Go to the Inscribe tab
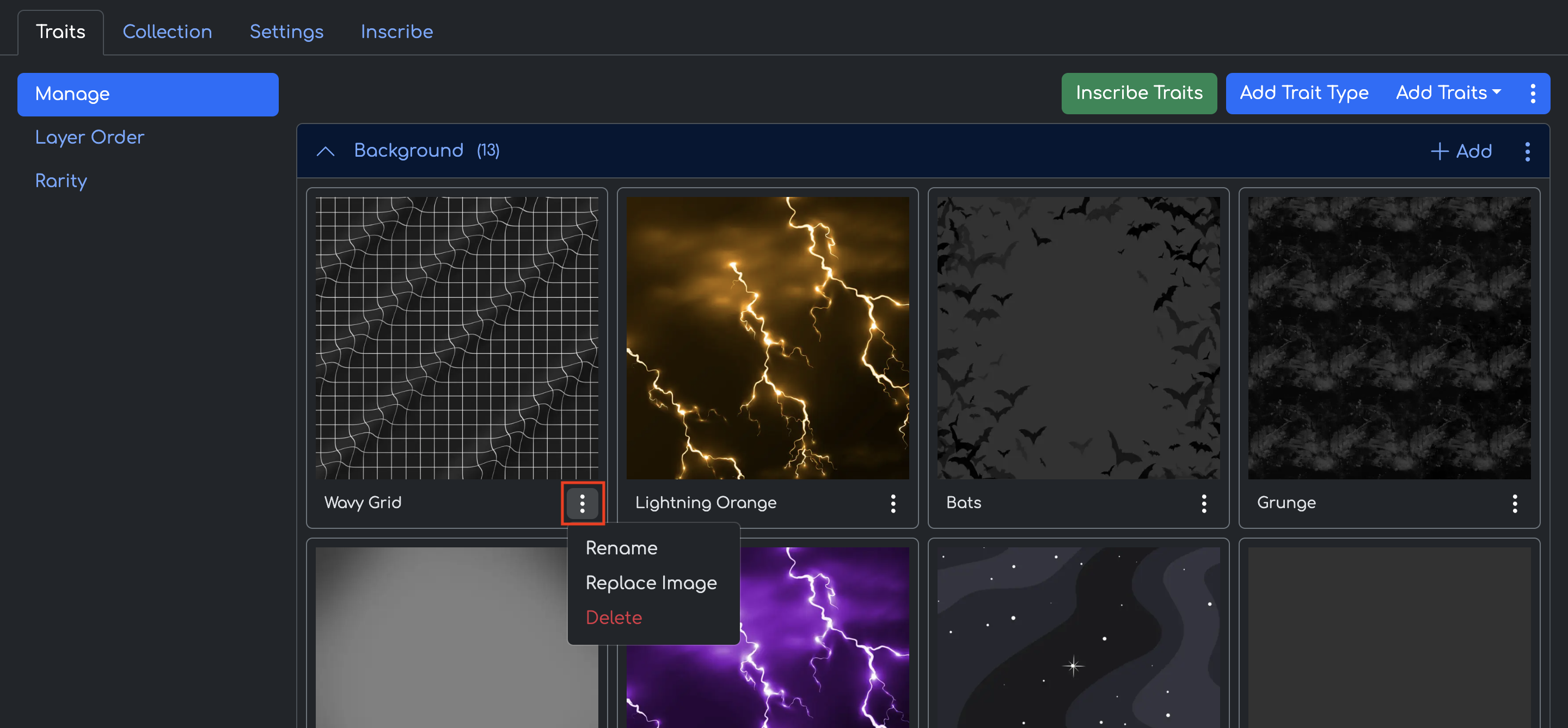This screenshot has height=728, width=1568. (396, 32)
